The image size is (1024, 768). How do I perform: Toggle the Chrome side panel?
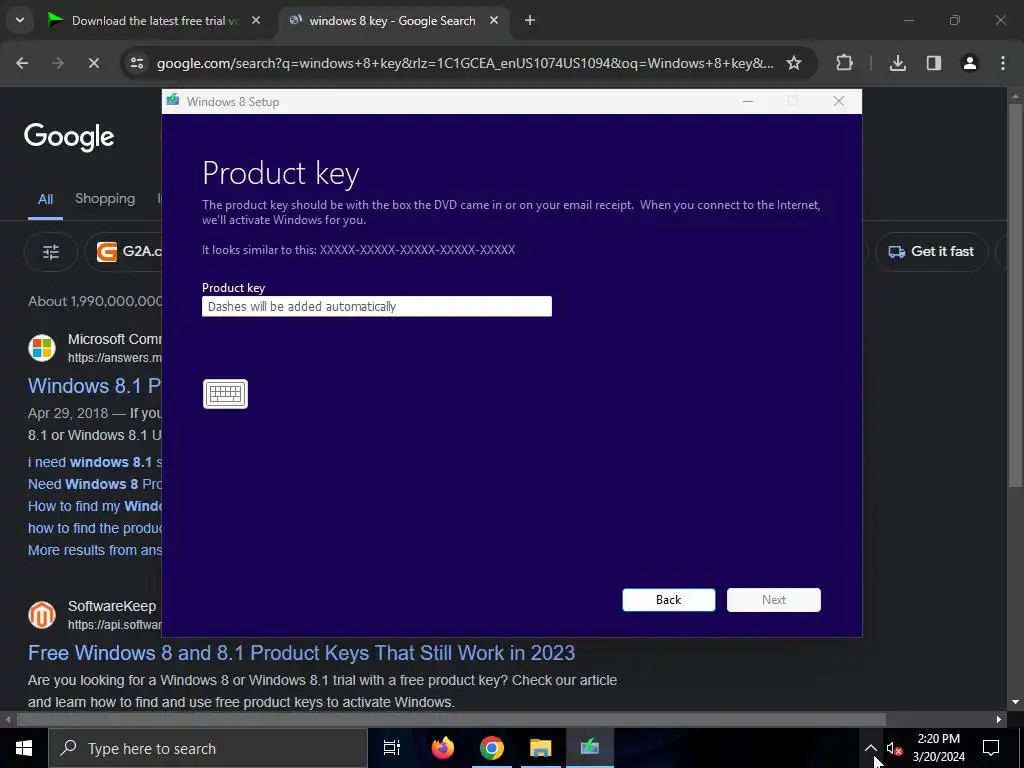(934, 63)
